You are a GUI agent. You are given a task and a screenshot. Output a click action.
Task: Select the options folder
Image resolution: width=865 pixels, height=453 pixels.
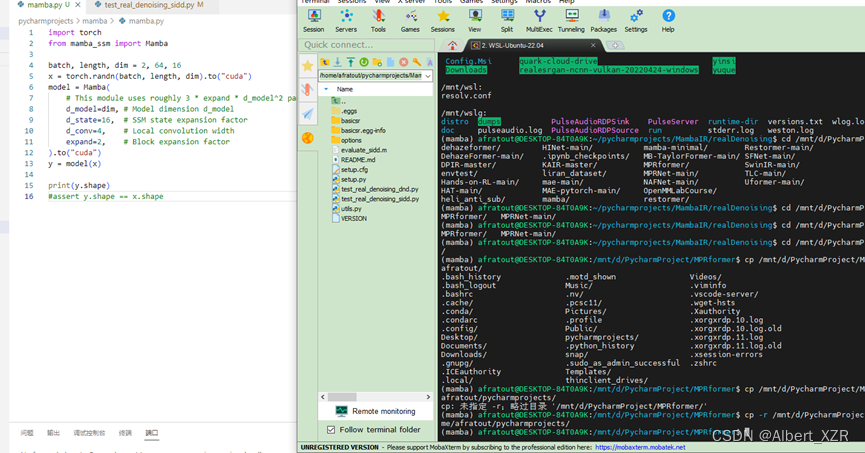[x=346, y=141]
